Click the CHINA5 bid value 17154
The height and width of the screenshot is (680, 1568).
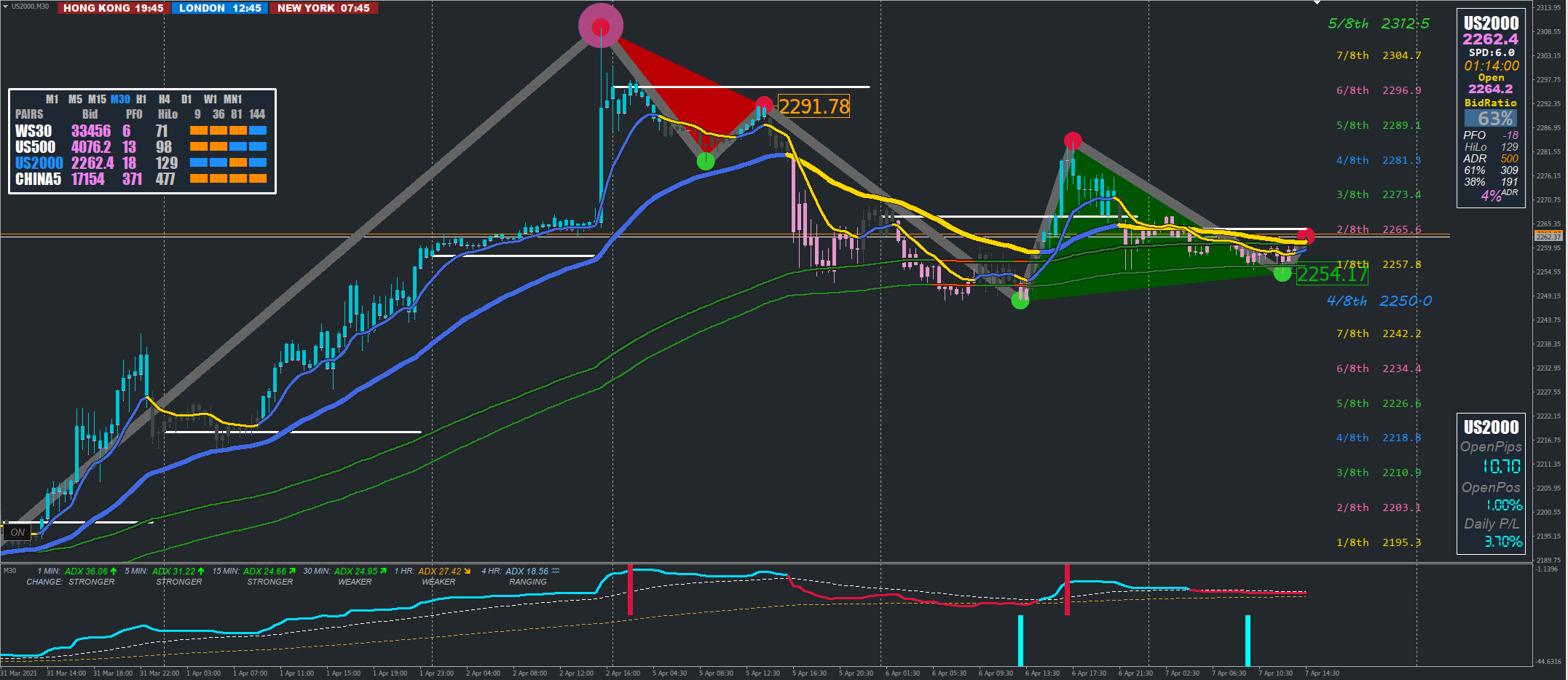coord(88,179)
